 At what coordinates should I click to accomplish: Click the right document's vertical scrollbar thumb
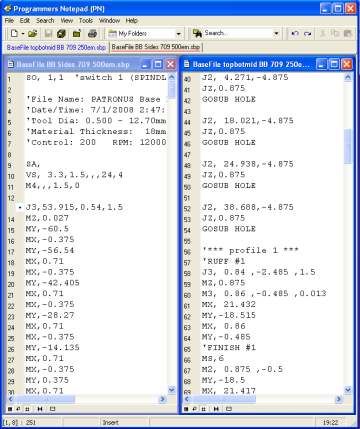coord(347,146)
